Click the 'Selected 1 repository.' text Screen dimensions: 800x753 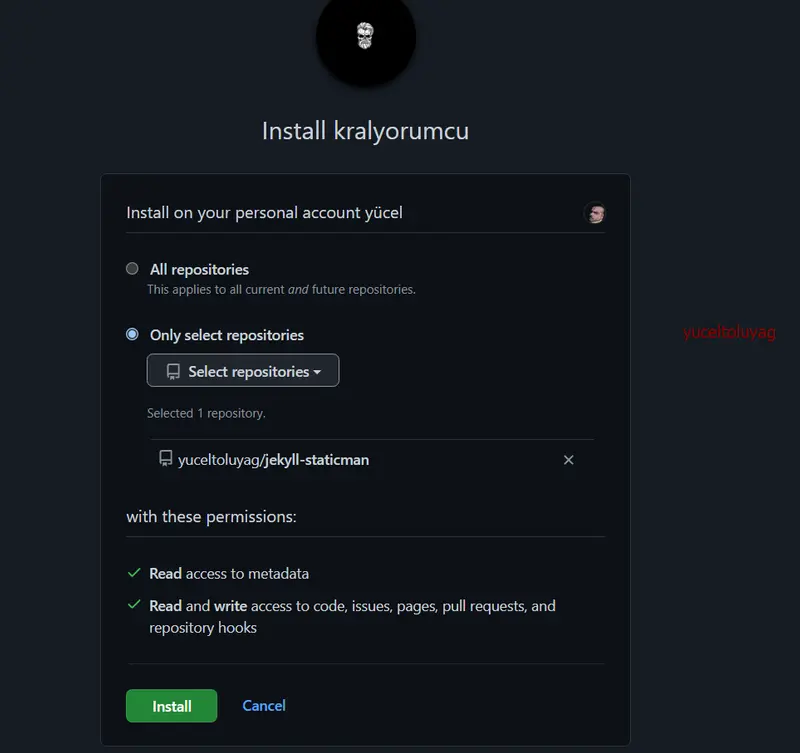(x=206, y=413)
